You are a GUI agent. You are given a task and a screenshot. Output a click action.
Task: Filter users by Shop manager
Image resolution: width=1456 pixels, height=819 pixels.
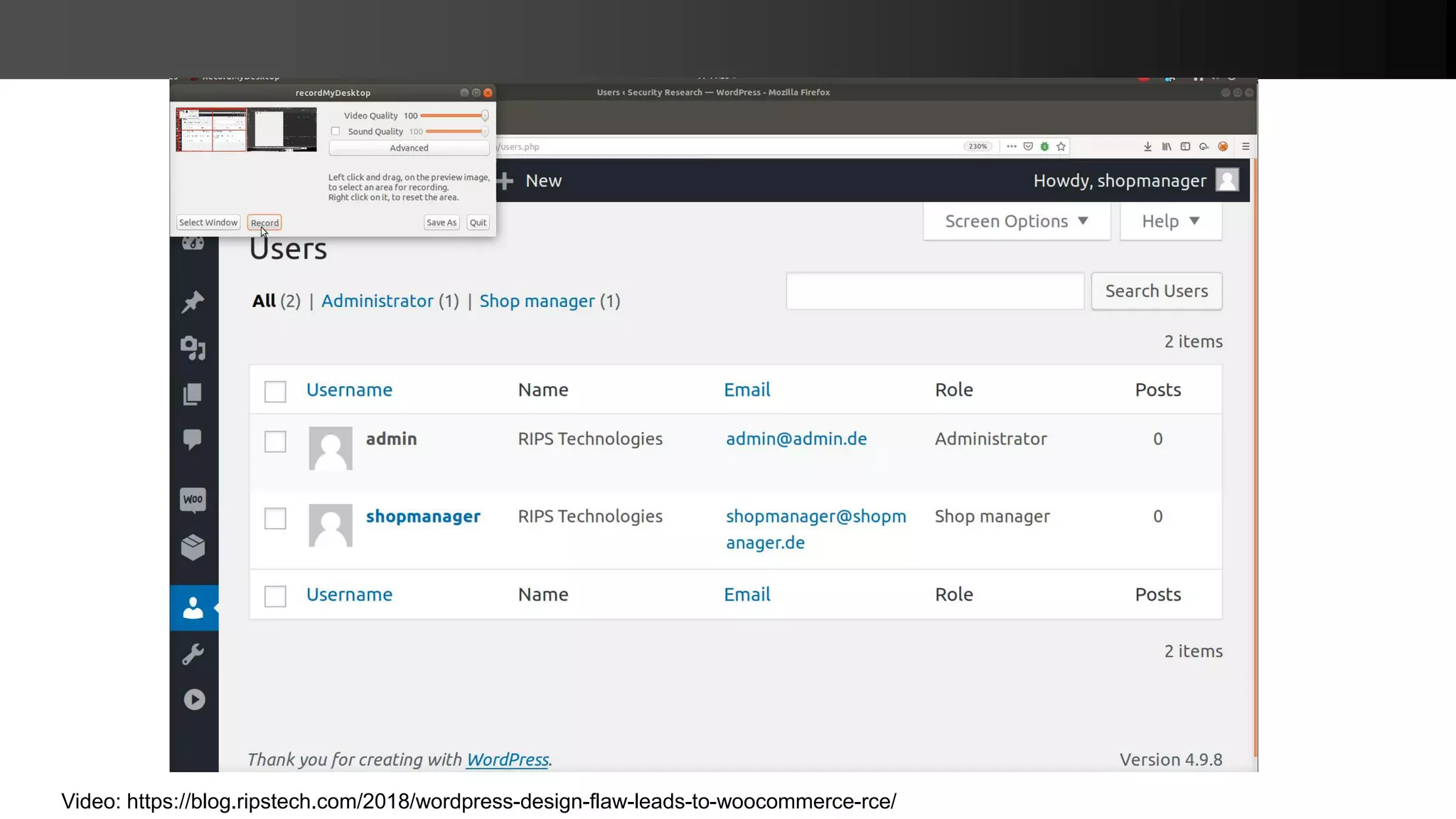coord(537,301)
